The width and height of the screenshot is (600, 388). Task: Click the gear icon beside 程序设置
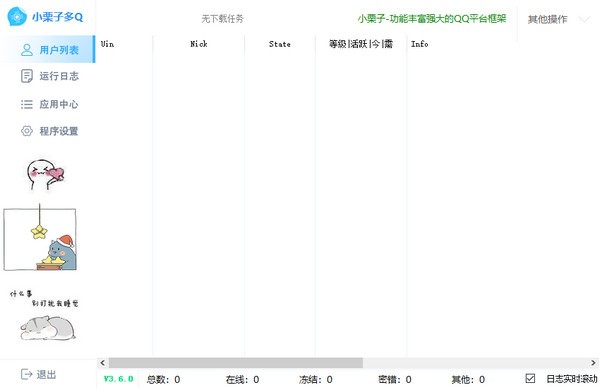coord(27,131)
